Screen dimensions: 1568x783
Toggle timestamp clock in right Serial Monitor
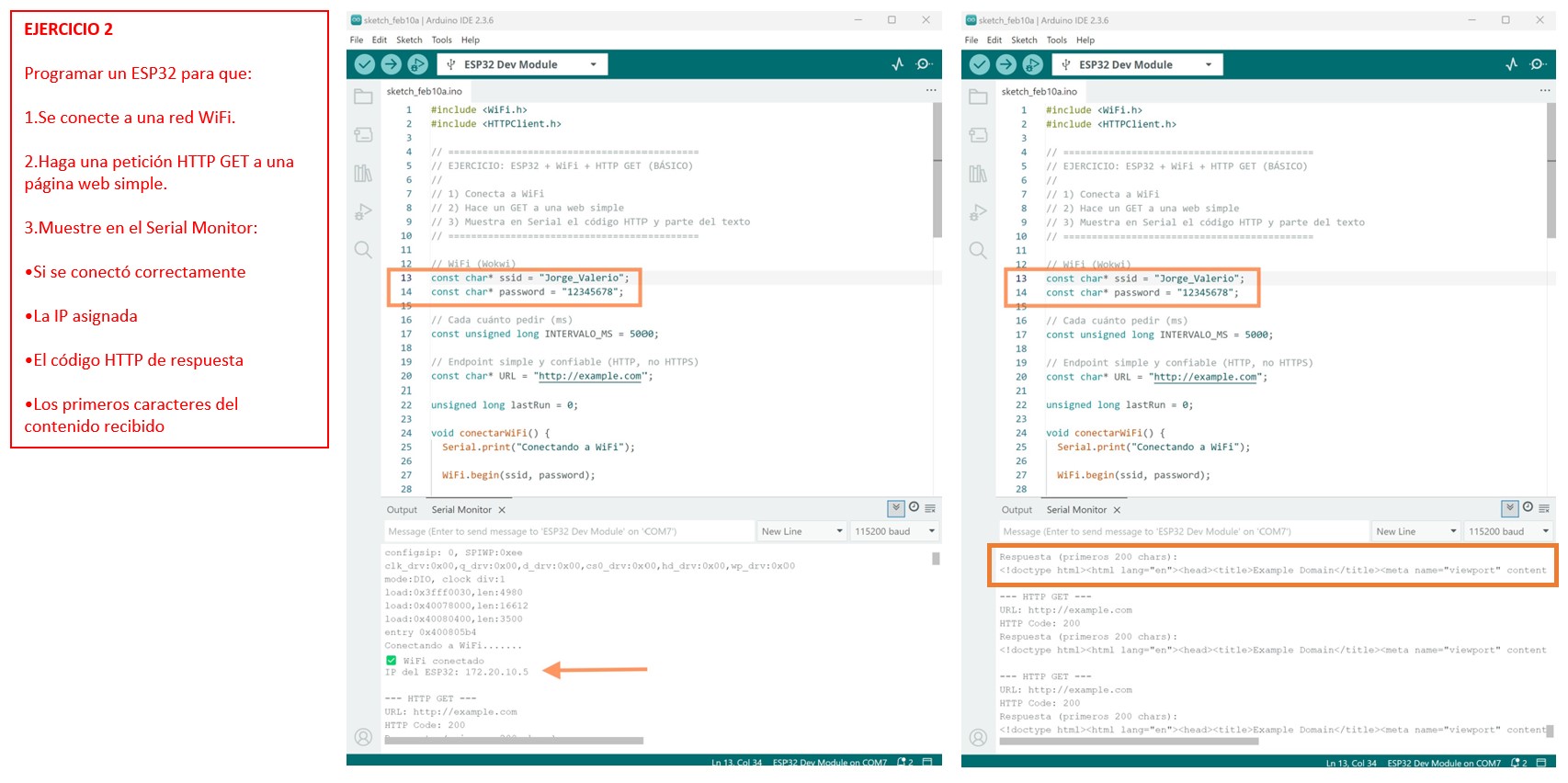coord(1528,508)
